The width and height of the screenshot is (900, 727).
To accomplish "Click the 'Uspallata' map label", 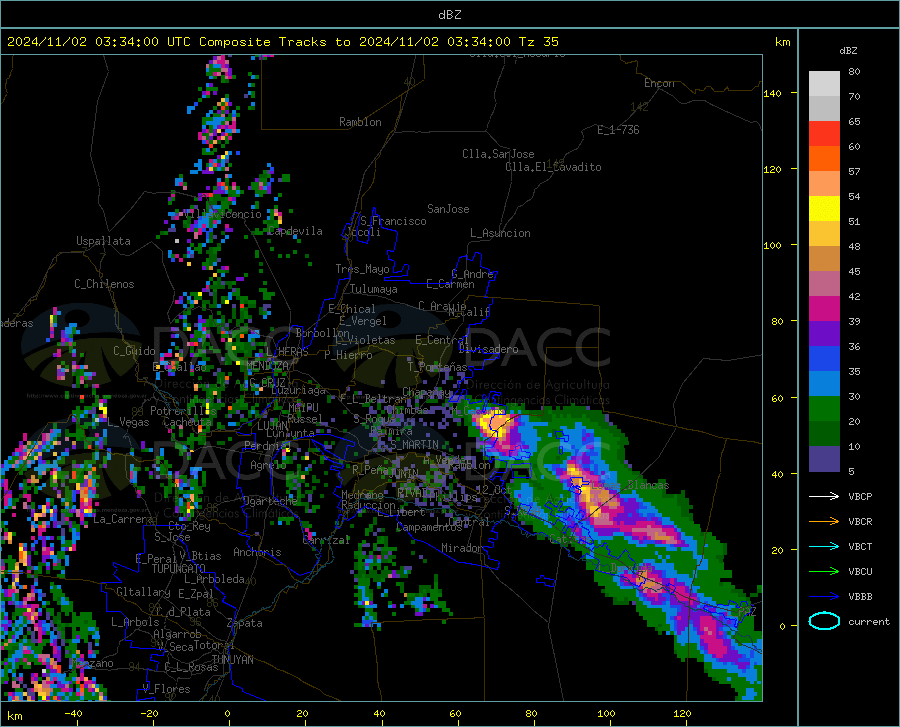I will pyautogui.click(x=103, y=241).
